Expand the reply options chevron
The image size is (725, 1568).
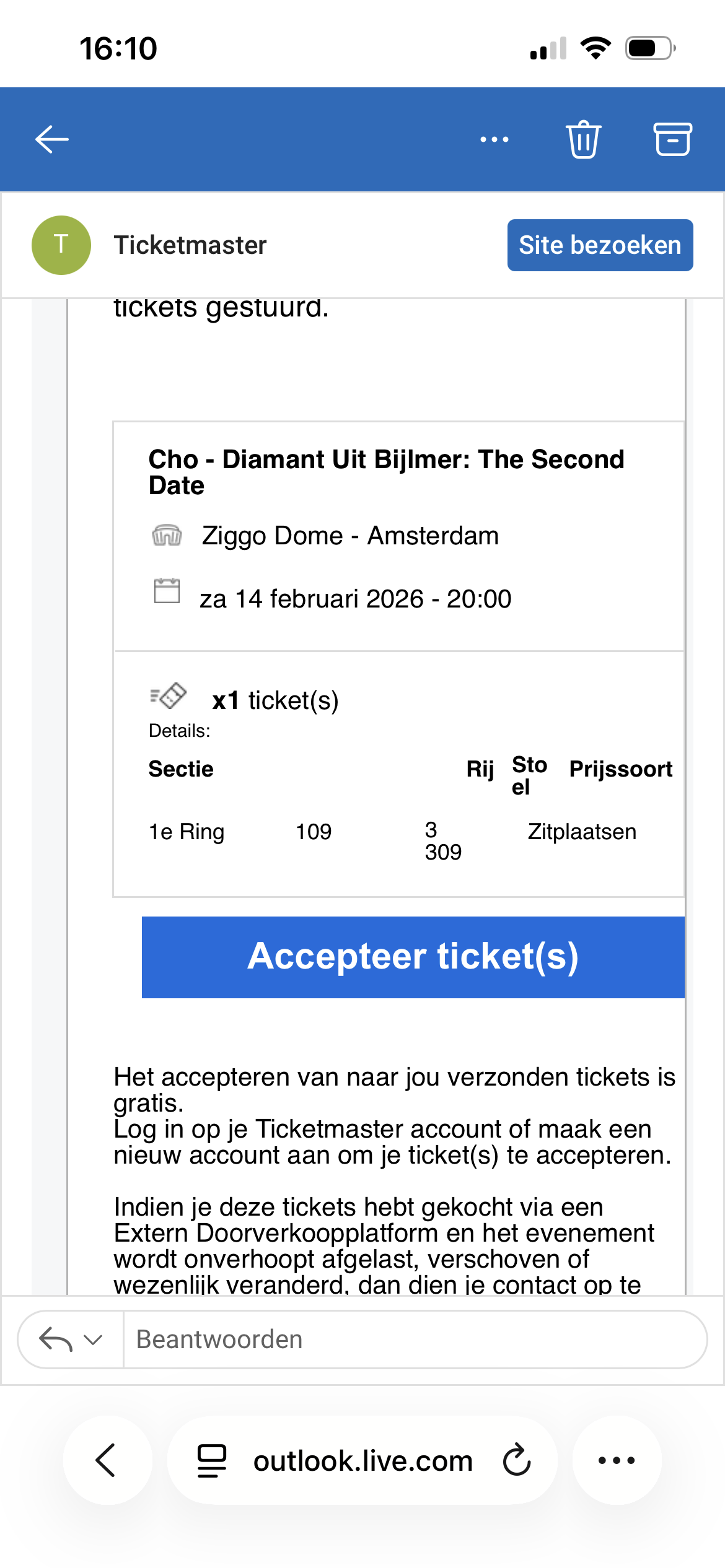coord(93,1340)
